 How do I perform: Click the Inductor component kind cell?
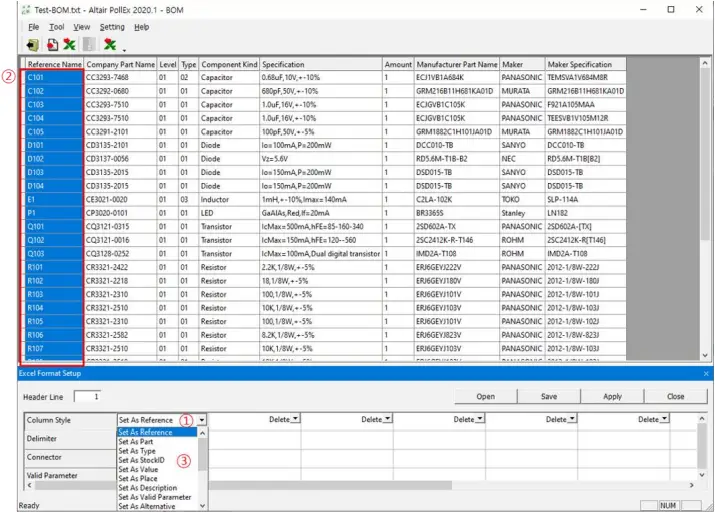pyautogui.click(x=229, y=200)
